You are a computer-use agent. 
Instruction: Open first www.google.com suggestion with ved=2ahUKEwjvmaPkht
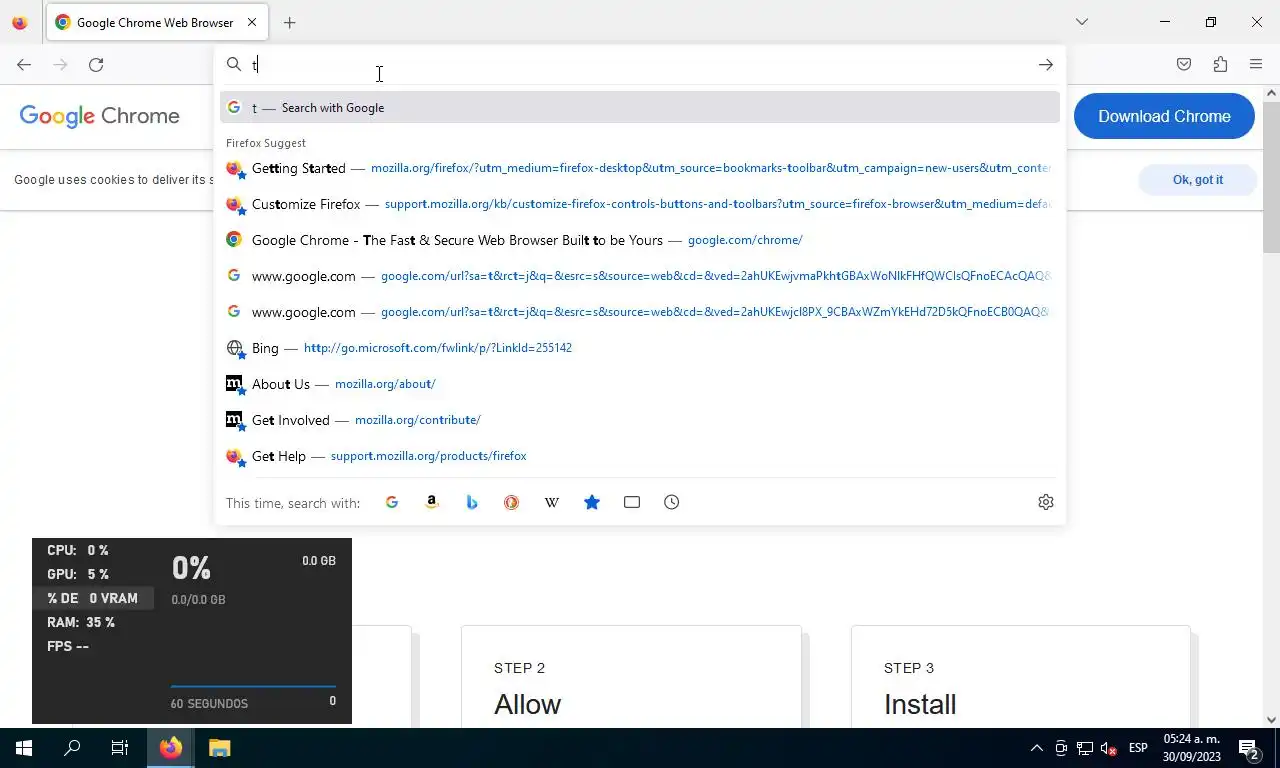[x=640, y=276]
